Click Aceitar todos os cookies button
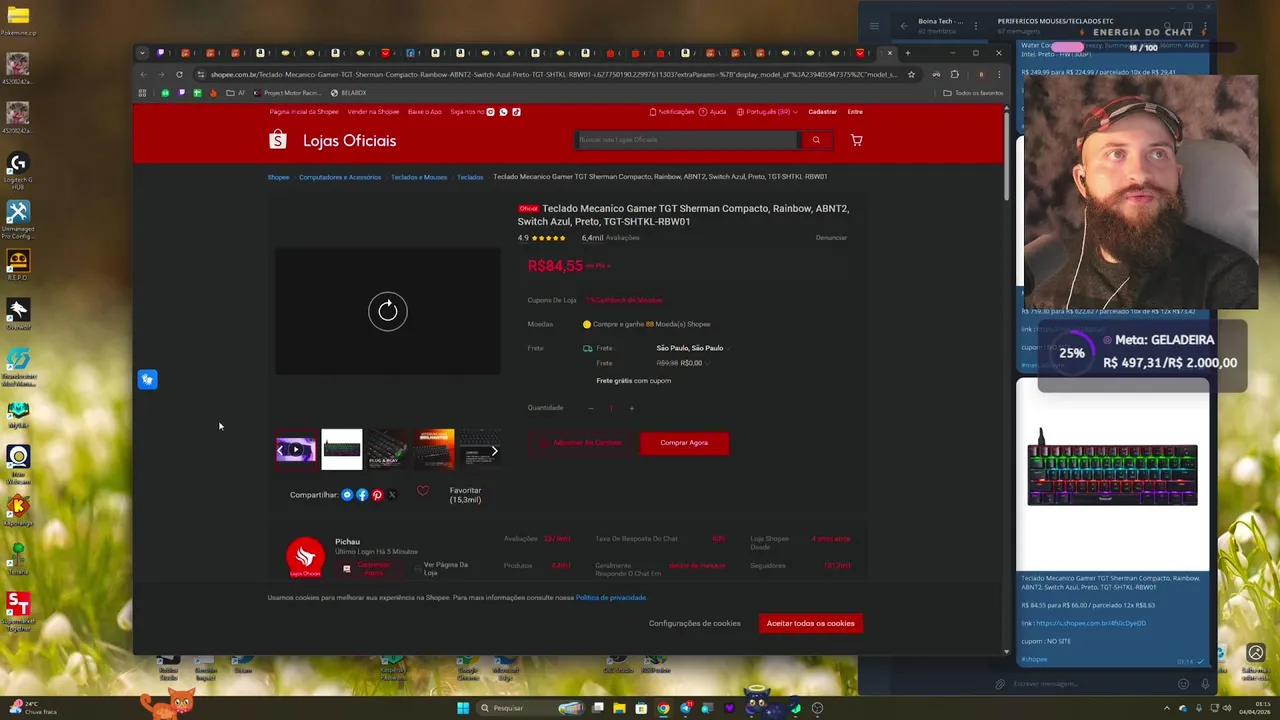 tap(811, 623)
